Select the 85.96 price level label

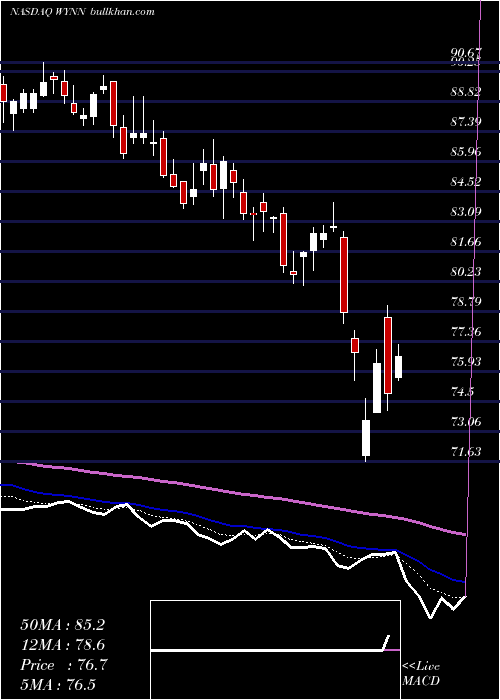tap(466, 152)
